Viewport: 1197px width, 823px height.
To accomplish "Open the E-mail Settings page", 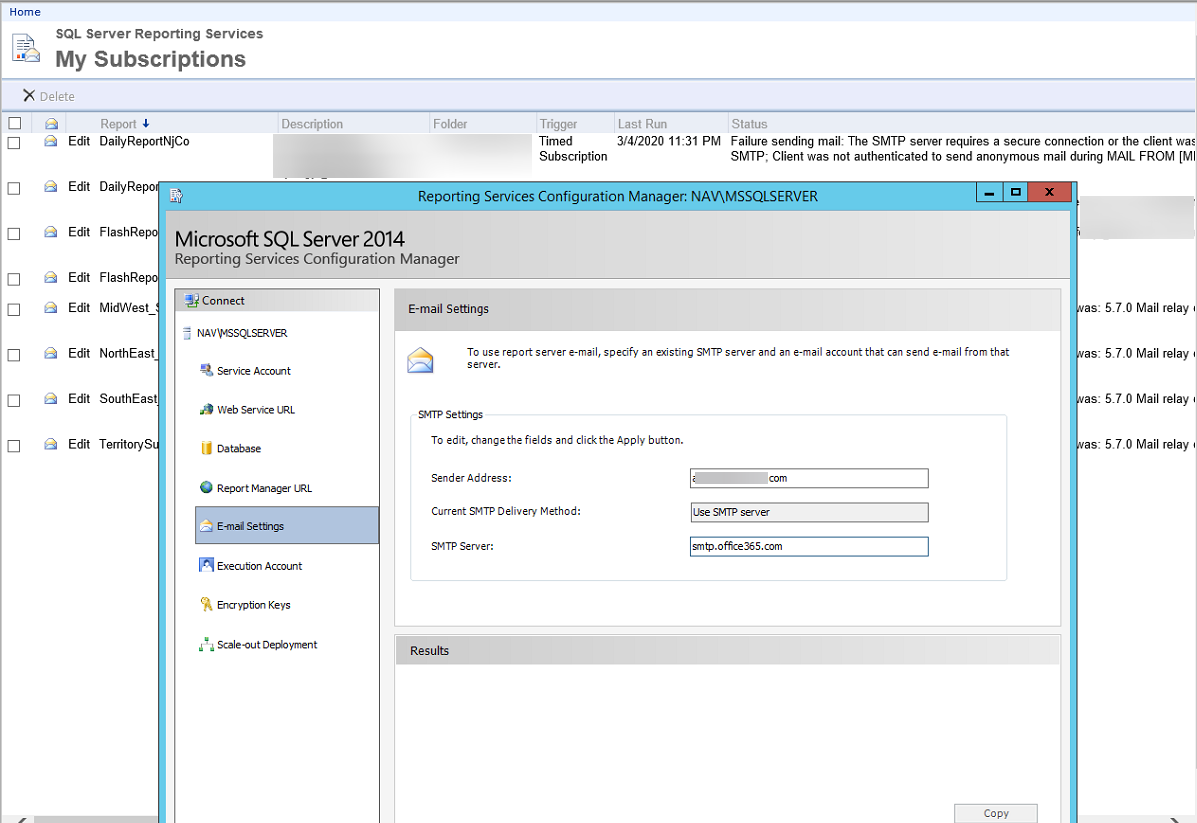I will click(x=250, y=526).
